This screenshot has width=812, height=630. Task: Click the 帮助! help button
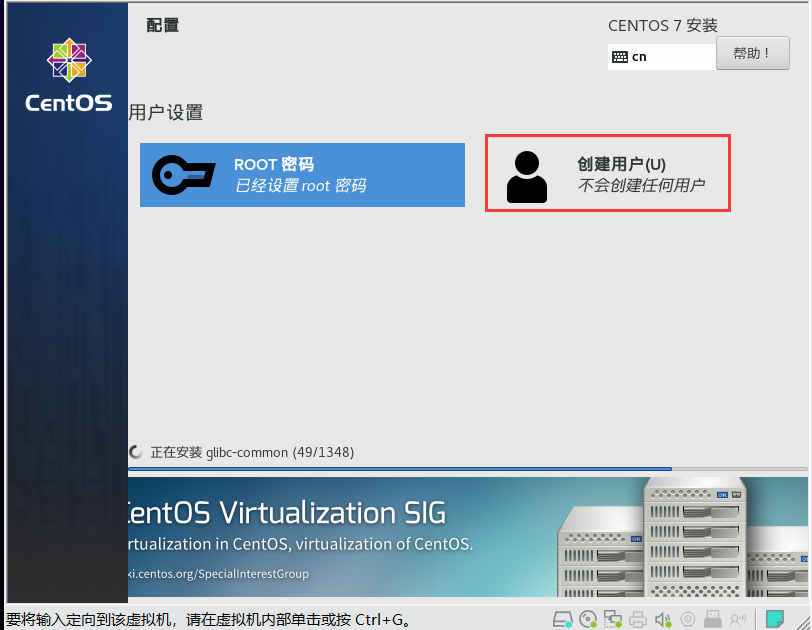(x=752, y=53)
